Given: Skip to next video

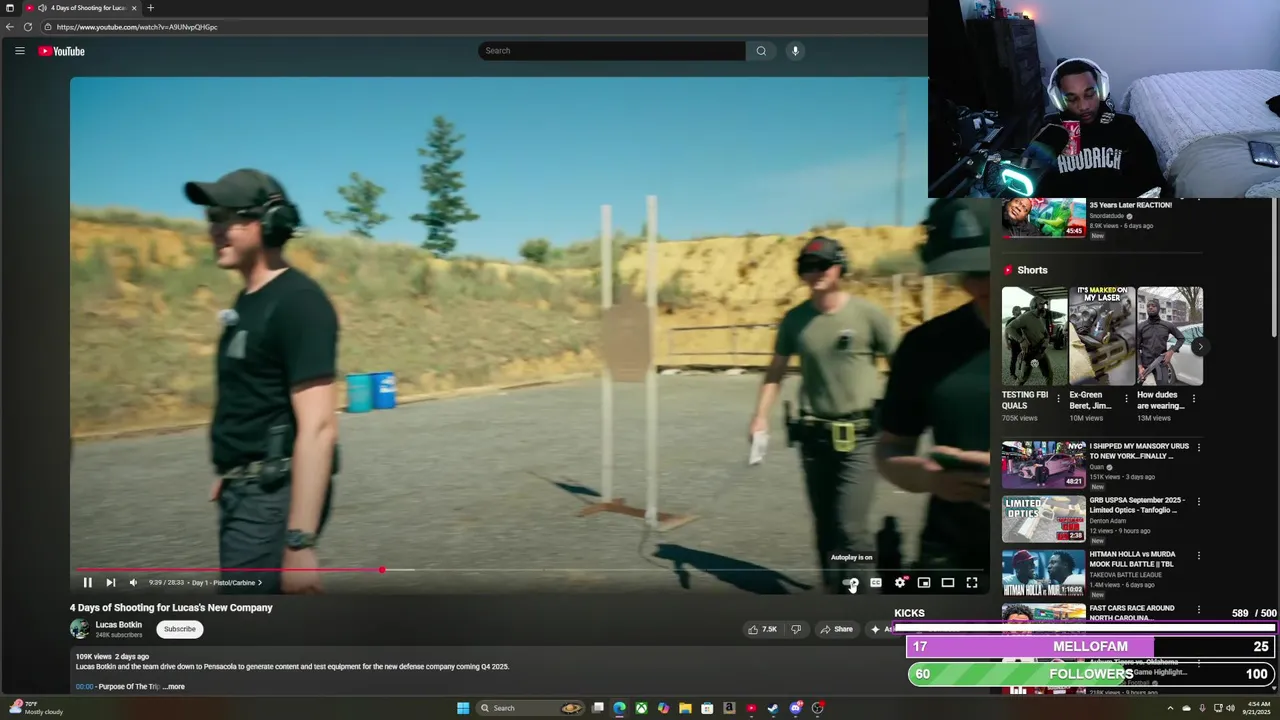Looking at the screenshot, I should (110, 582).
